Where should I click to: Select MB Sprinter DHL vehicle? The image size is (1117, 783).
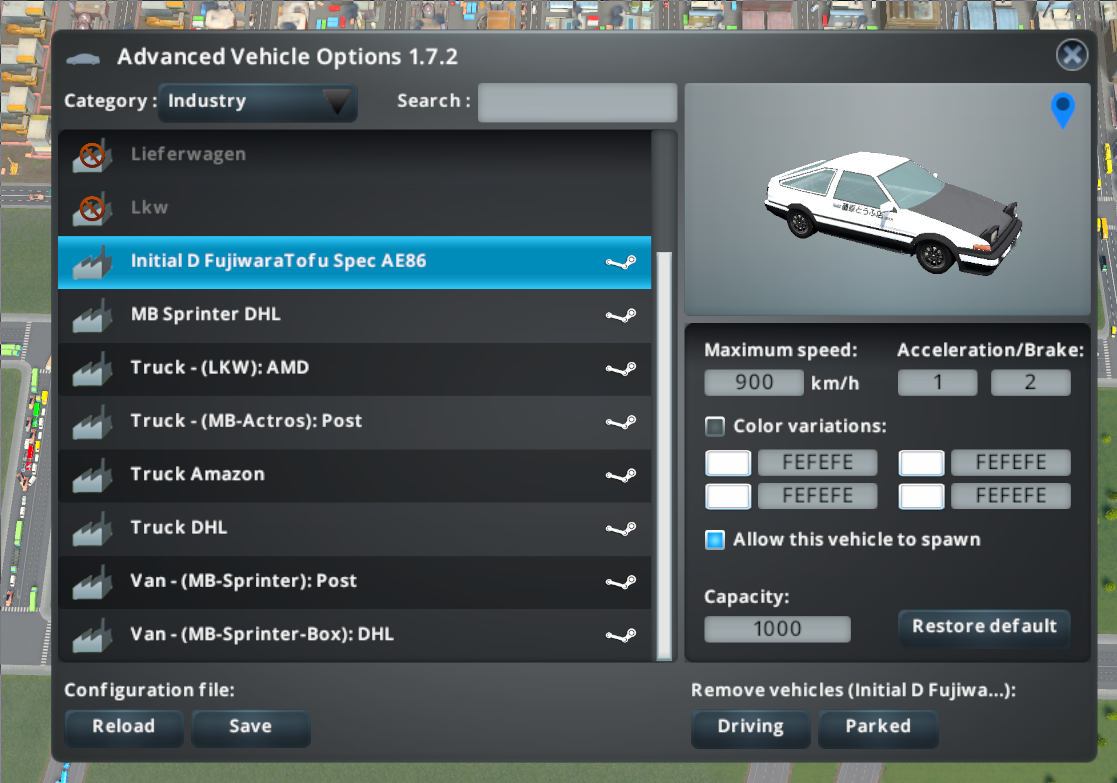tap(354, 316)
